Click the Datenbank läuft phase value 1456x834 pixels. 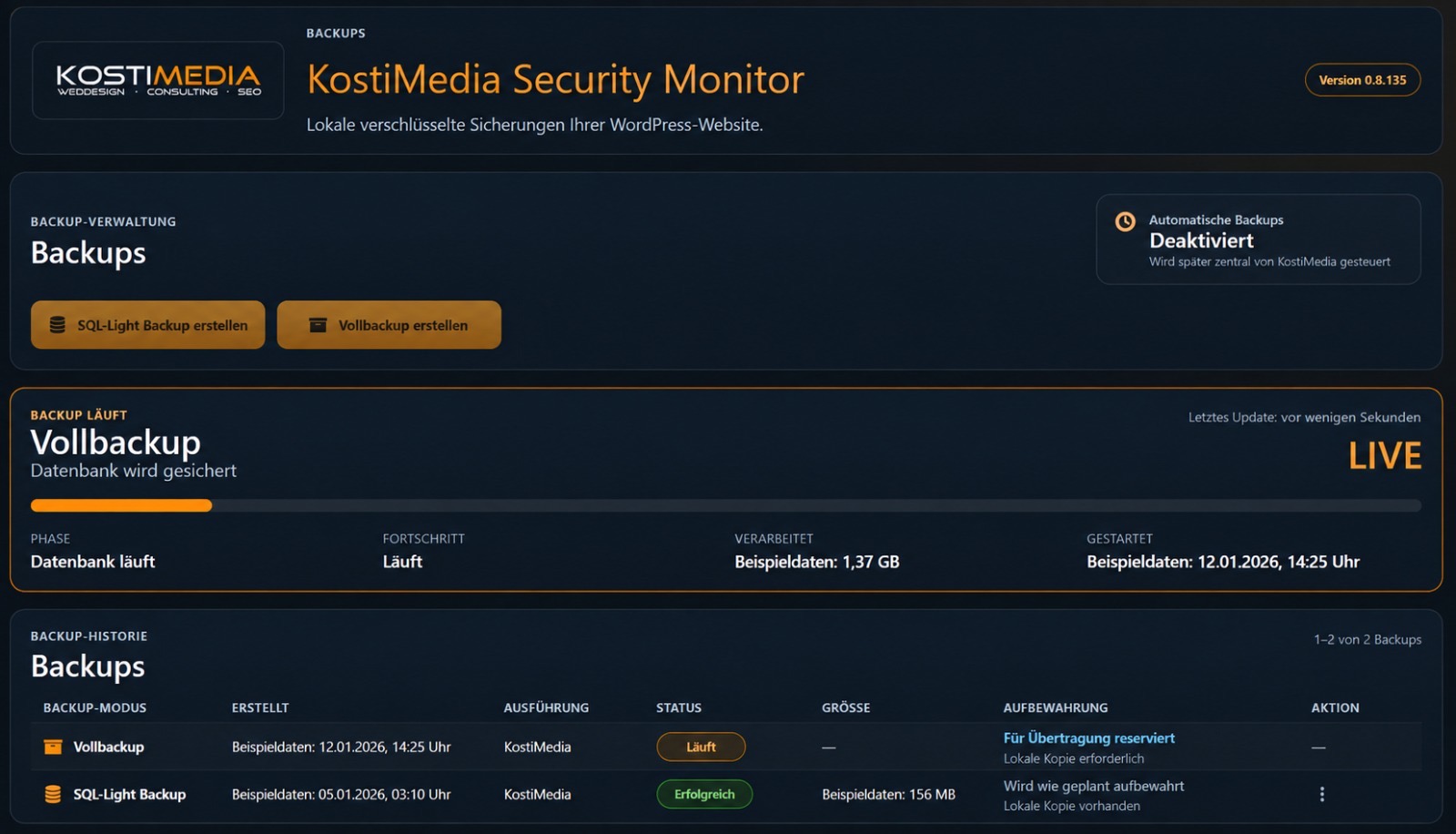[93, 562]
